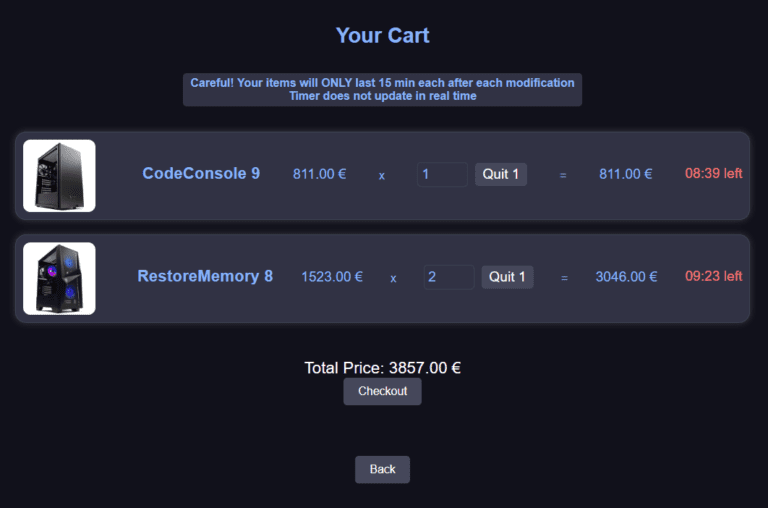Screen dimensions: 768x508
Task: Click the RestoreMemory 8 quantity field
Action: (448, 277)
